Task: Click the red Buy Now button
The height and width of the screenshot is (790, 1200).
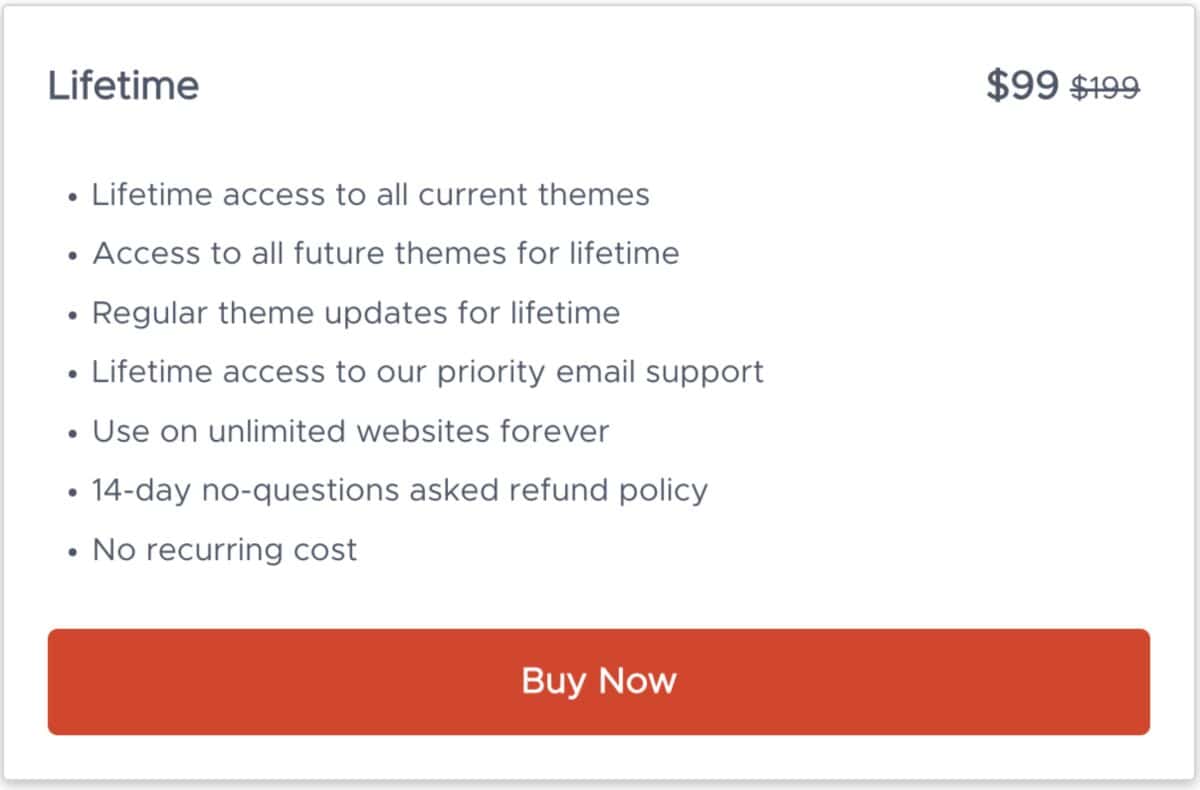Action: tap(598, 682)
